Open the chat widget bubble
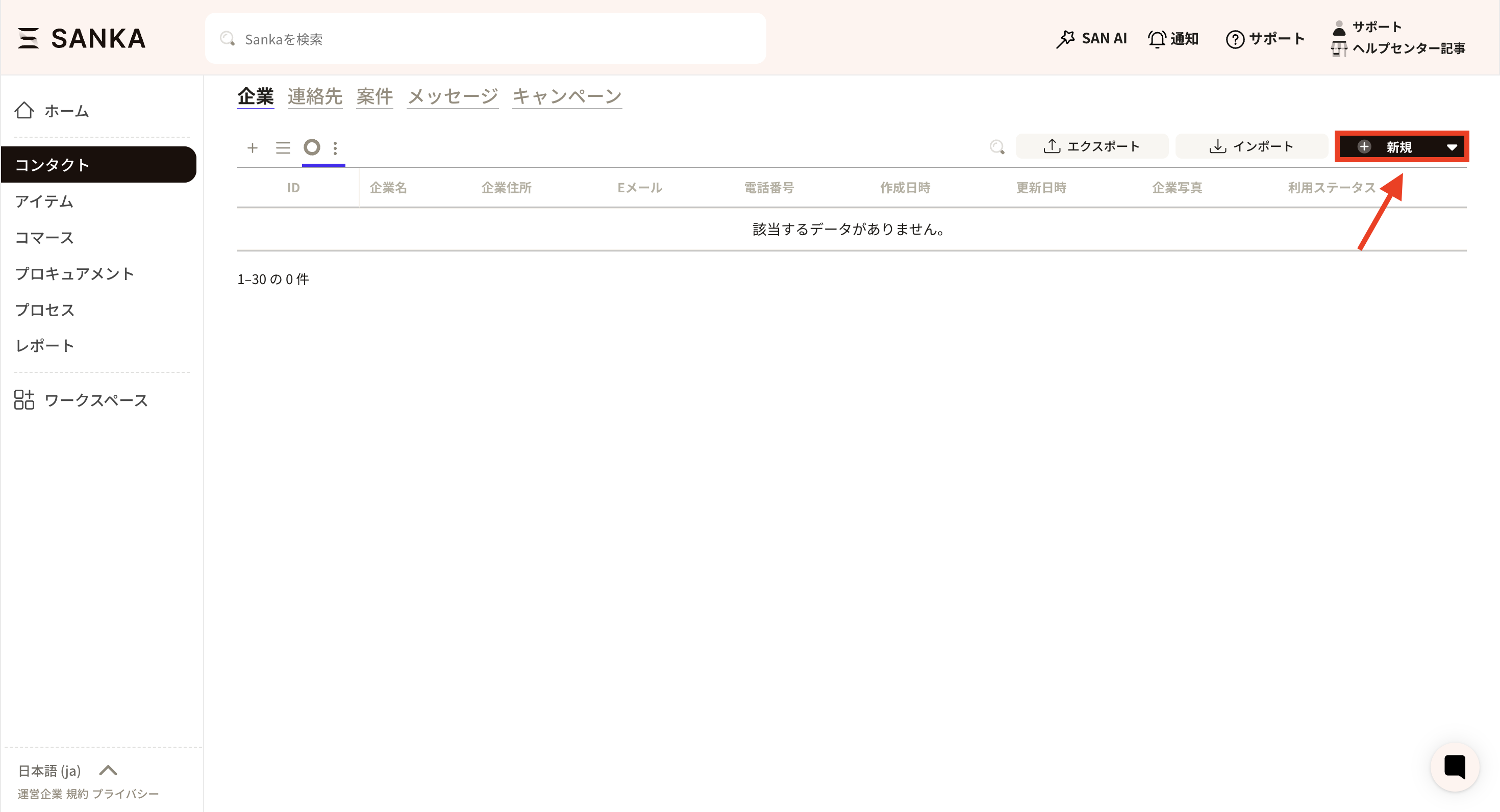Viewport: 1500px width, 812px height. (x=1455, y=766)
